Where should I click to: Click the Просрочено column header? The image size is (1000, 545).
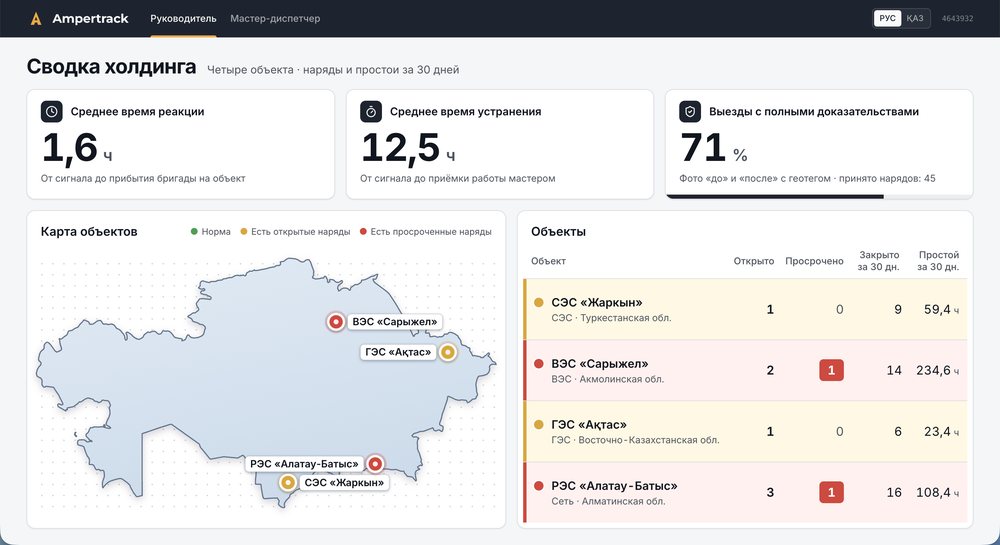click(x=814, y=261)
